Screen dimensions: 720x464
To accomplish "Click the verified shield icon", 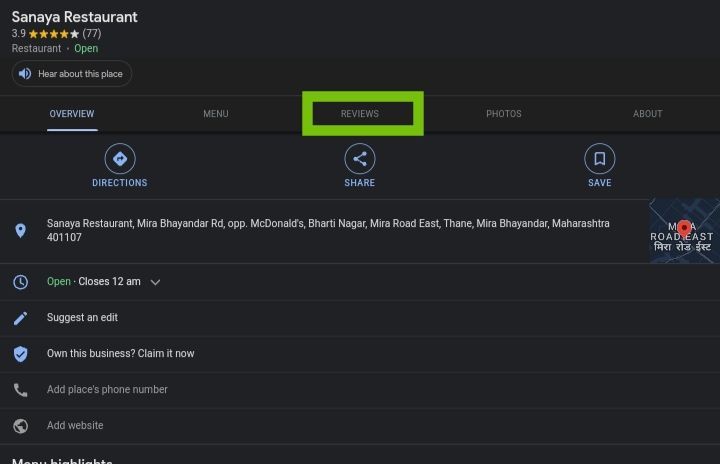I will pyautogui.click(x=20, y=354).
